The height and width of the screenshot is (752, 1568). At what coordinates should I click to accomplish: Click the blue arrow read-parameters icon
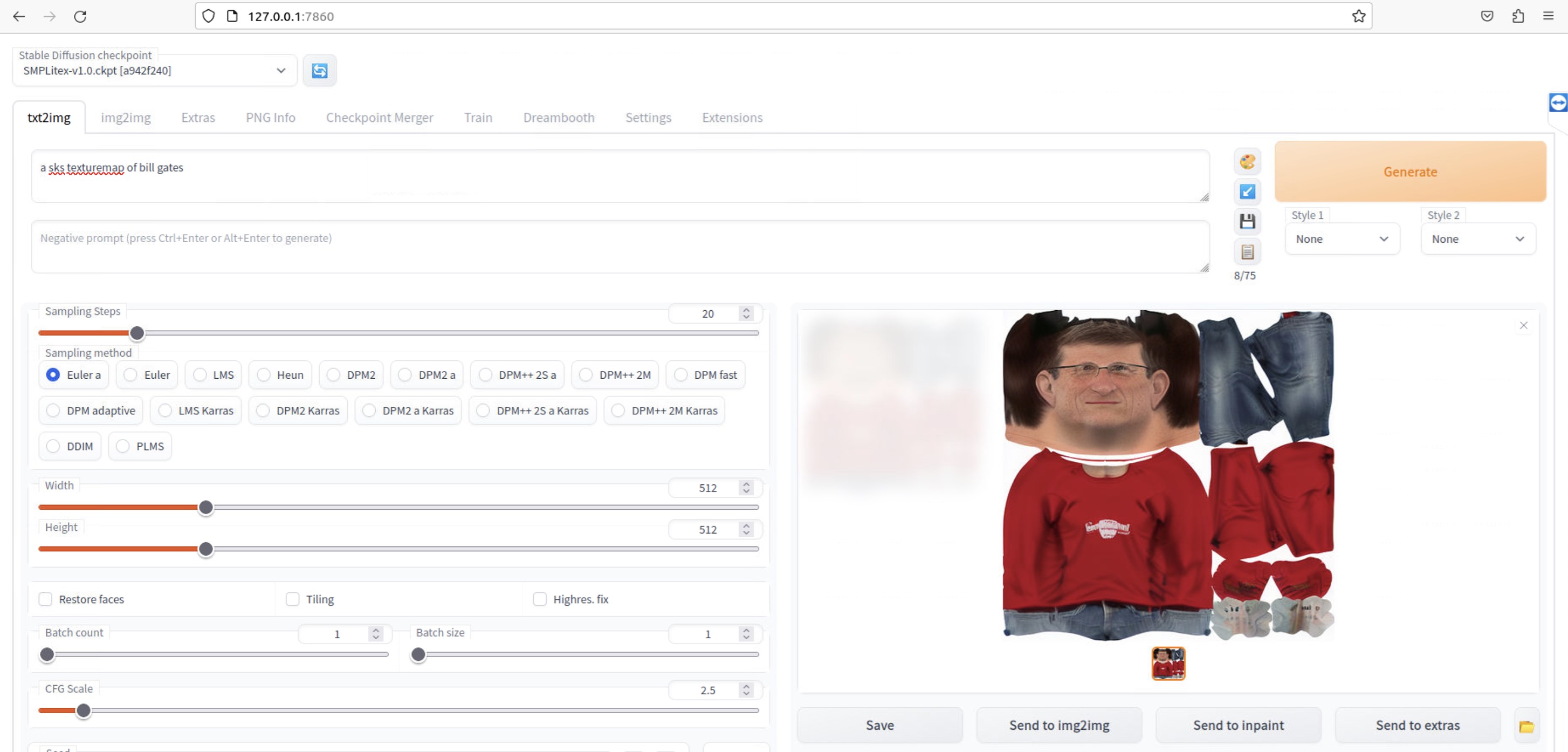pos(1247,192)
